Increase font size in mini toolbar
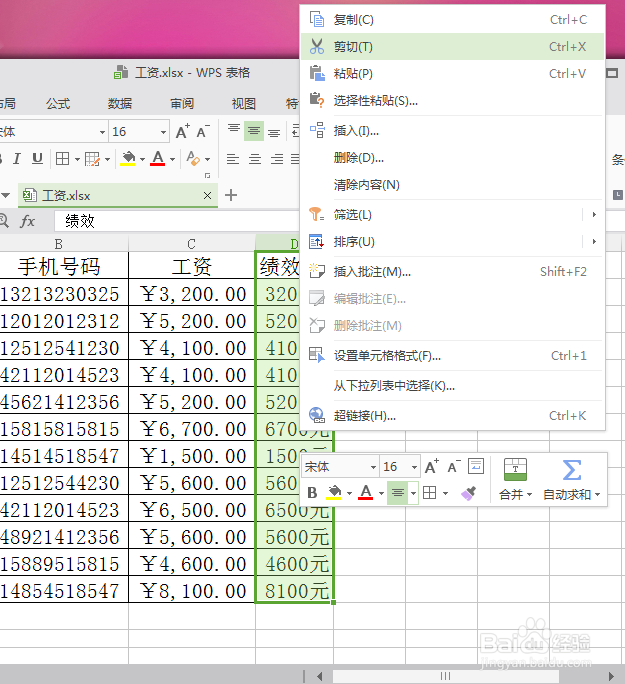Viewport: 625px width, 684px height. coord(432,467)
